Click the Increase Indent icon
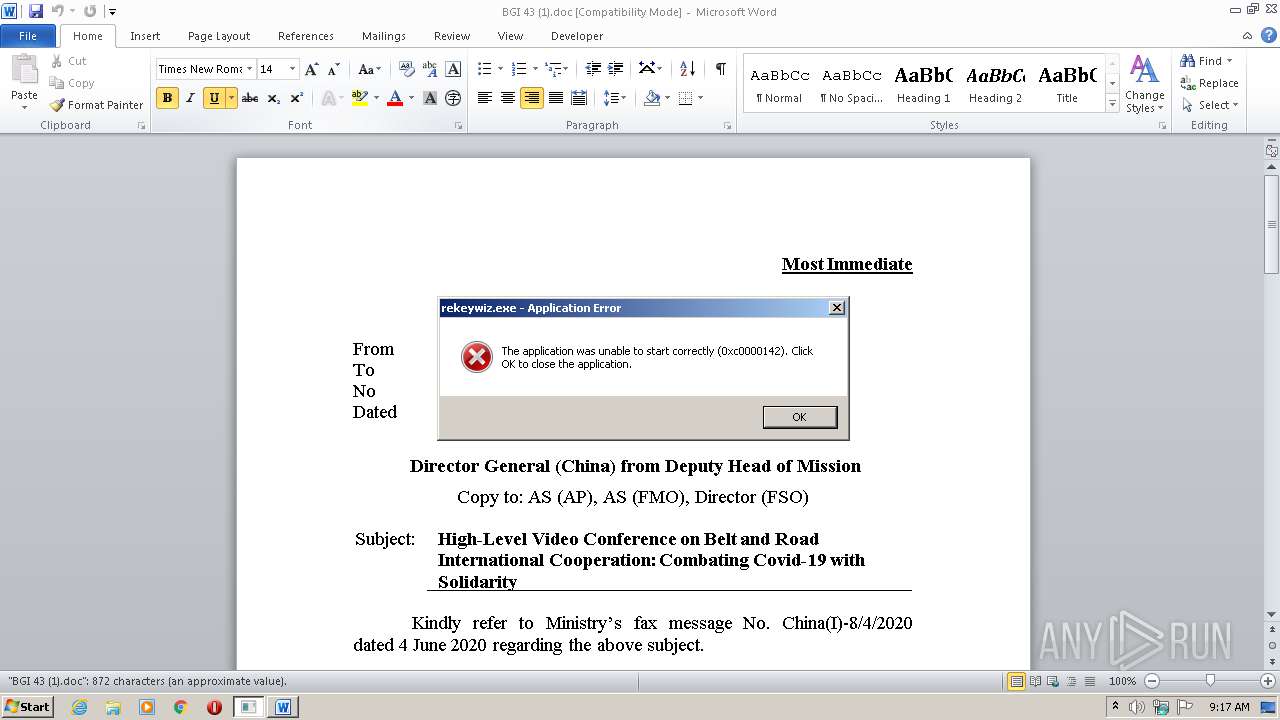This screenshot has width=1280, height=720. (616, 69)
